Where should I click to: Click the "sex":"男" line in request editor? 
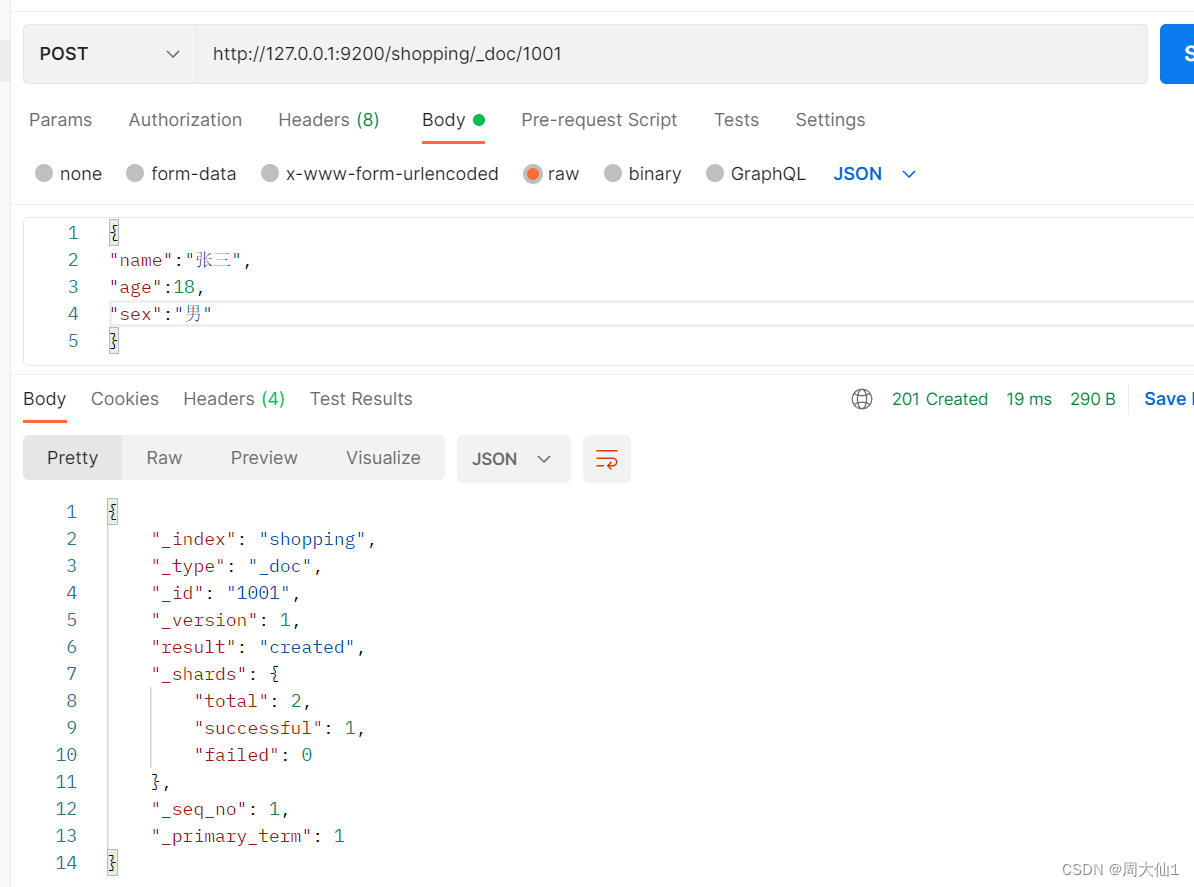(161, 314)
